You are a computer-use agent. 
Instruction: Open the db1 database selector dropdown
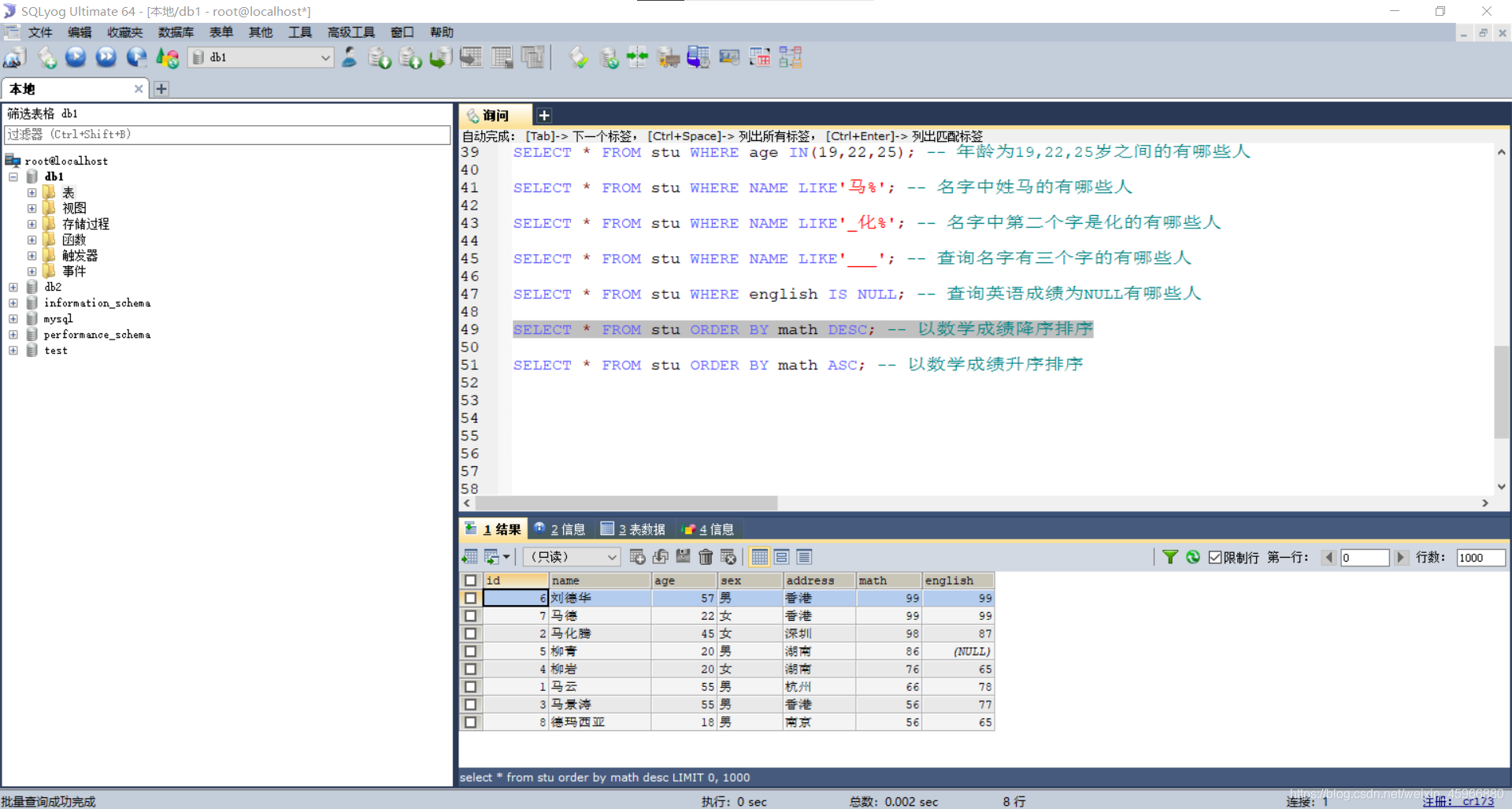(x=261, y=58)
